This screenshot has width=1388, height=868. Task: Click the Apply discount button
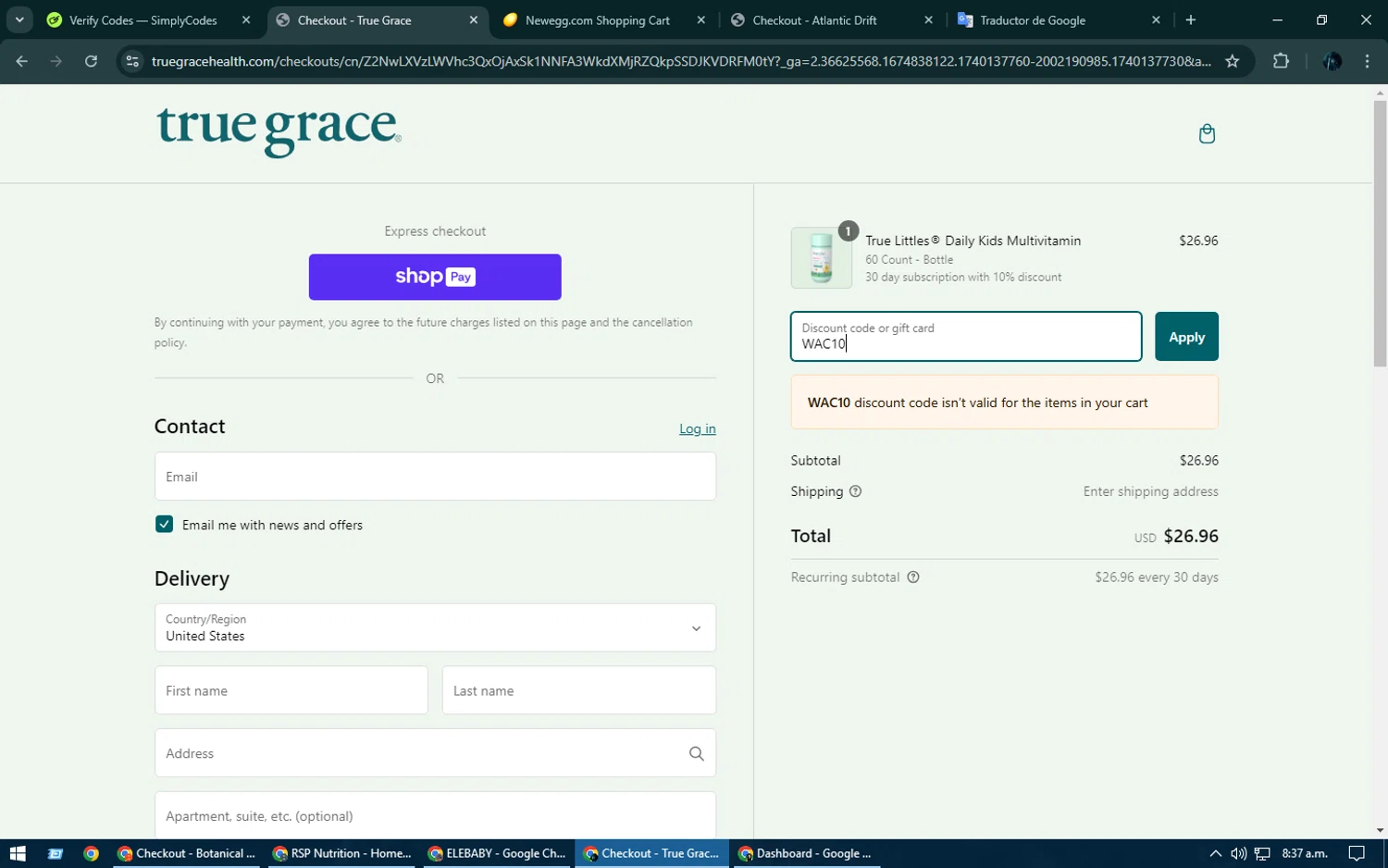point(1186,337)
